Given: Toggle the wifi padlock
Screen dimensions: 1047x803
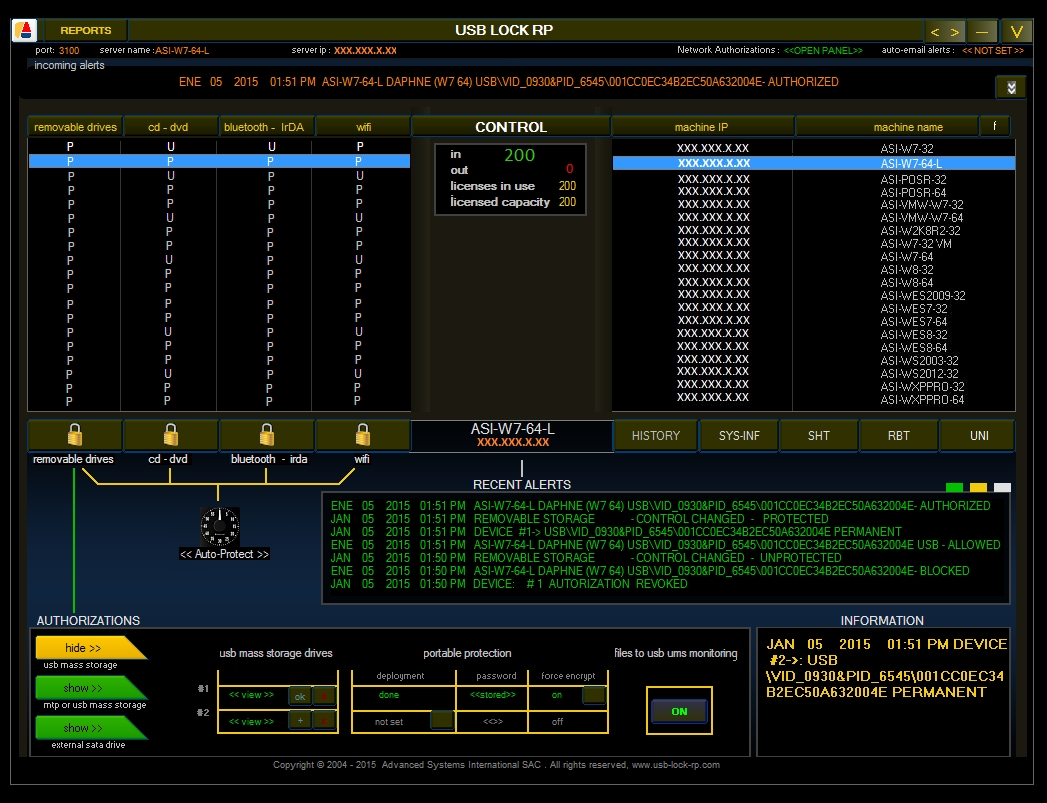Looking at the screenshot, I should pos(362,435).
